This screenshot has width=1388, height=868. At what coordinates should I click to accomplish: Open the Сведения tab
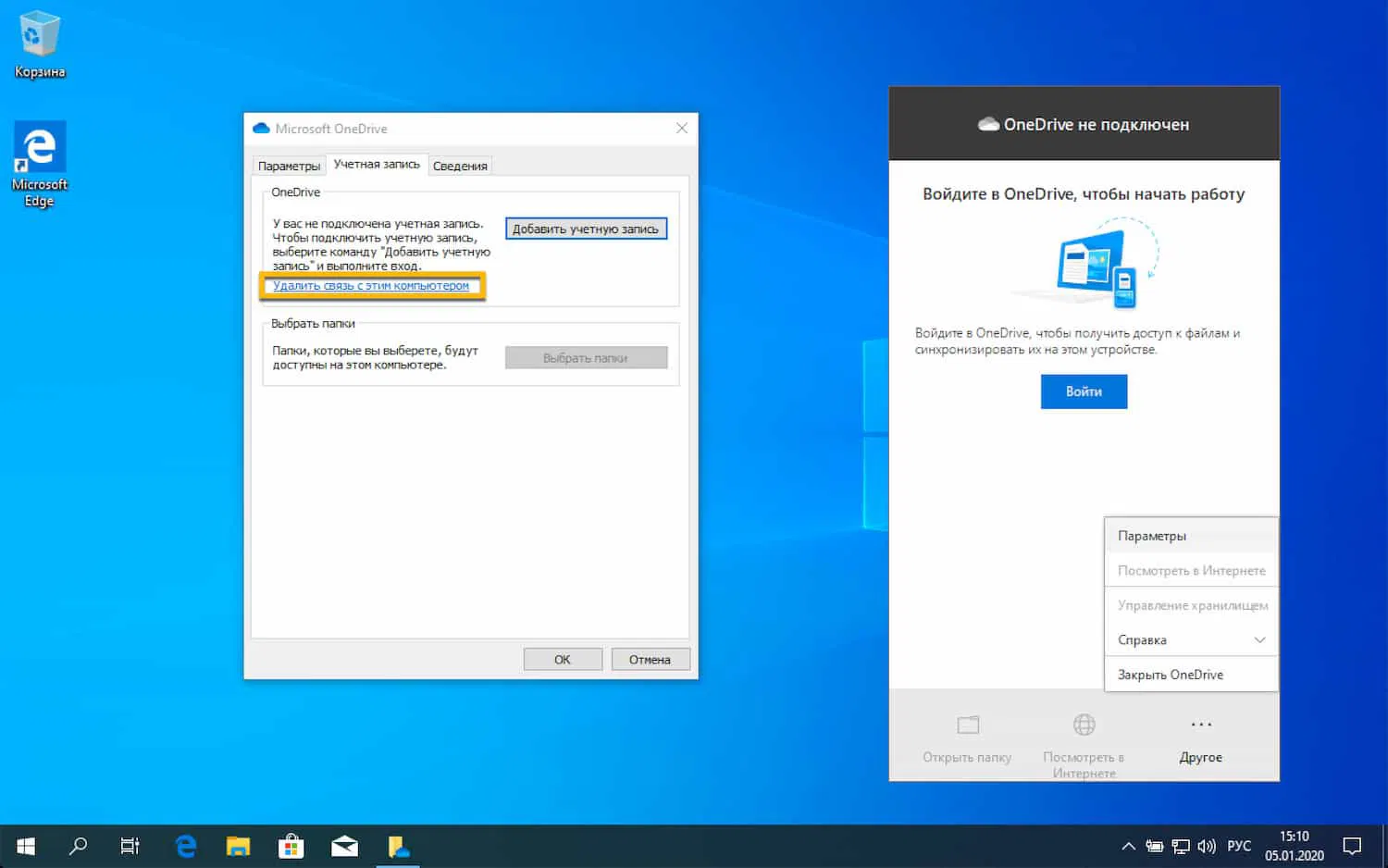pos(460,166)
